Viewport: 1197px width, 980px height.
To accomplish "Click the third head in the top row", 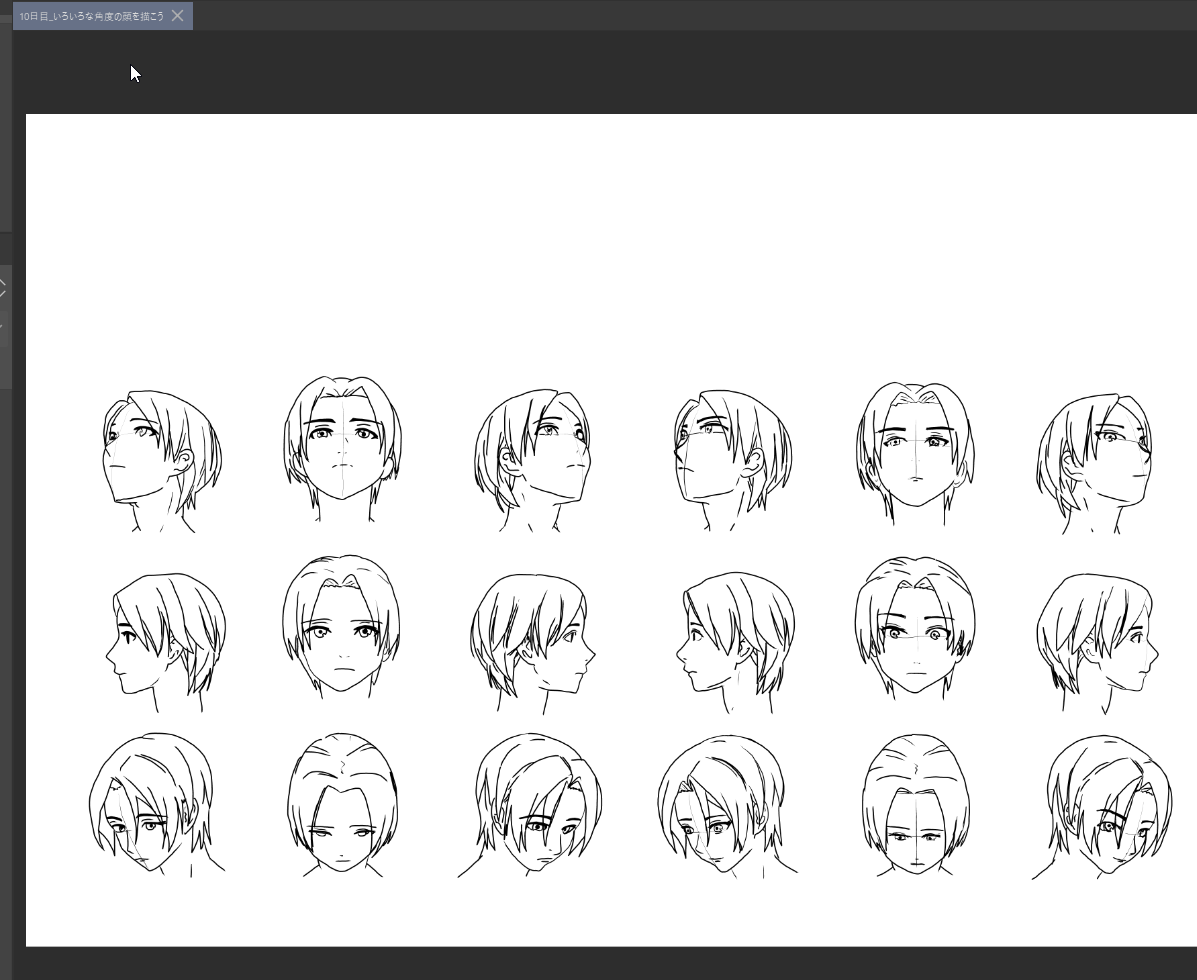I will [x=532, y=455].
